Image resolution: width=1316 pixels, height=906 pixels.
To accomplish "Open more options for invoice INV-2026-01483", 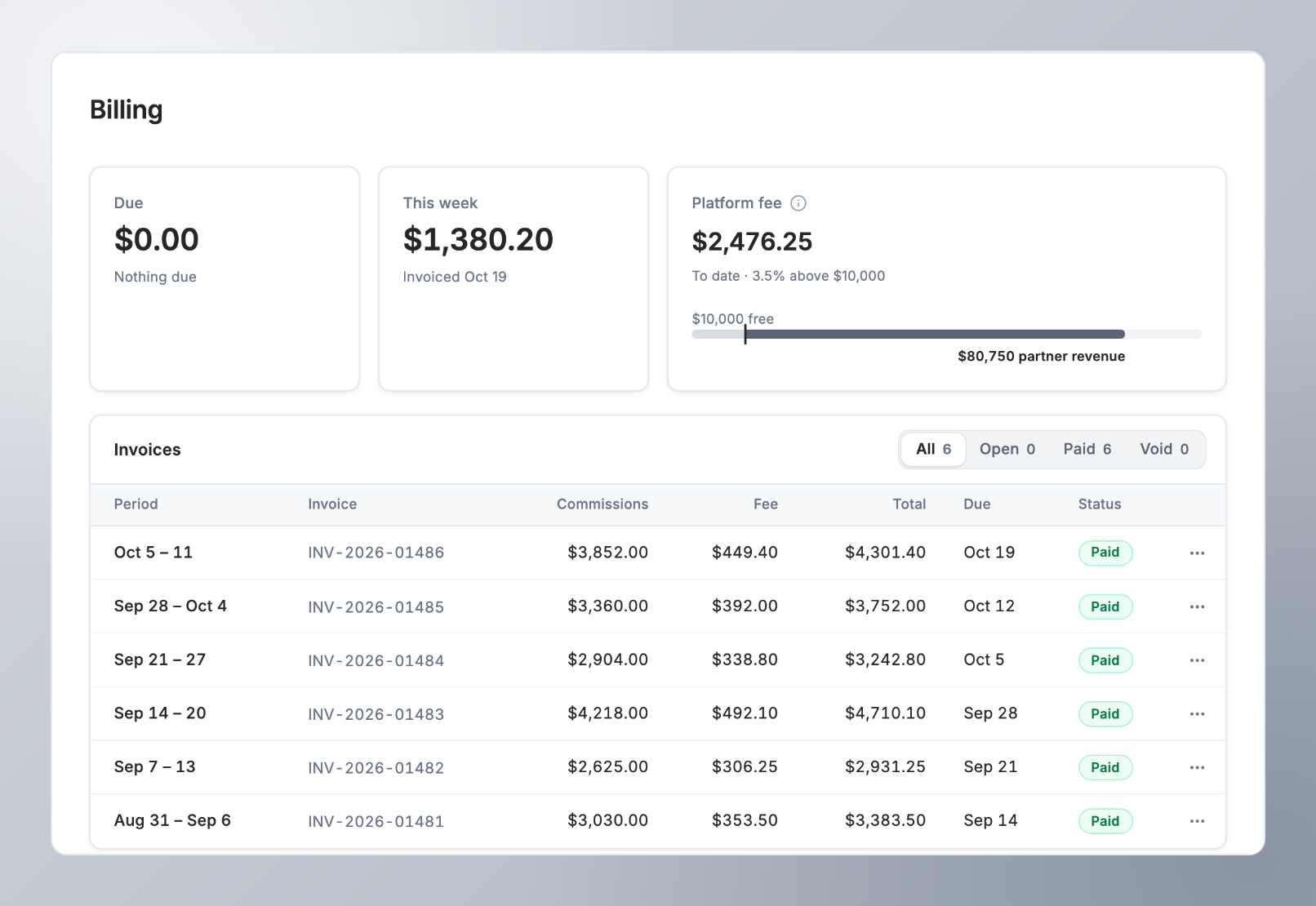I will [x=1197, y=714].
